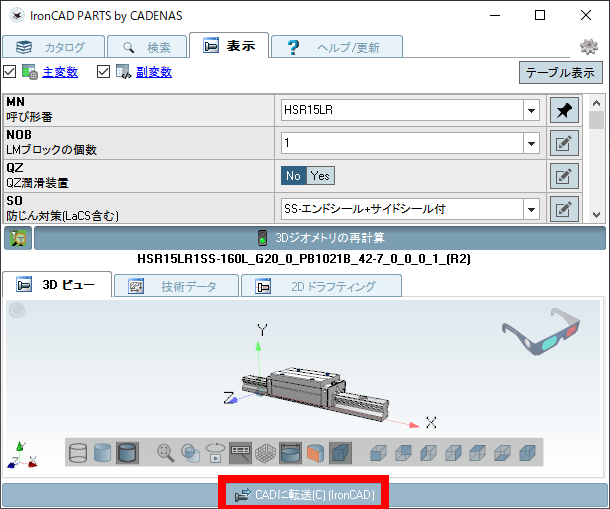
Task: Click the 3D anaglyph glasses icon
Action: point(541,332)
